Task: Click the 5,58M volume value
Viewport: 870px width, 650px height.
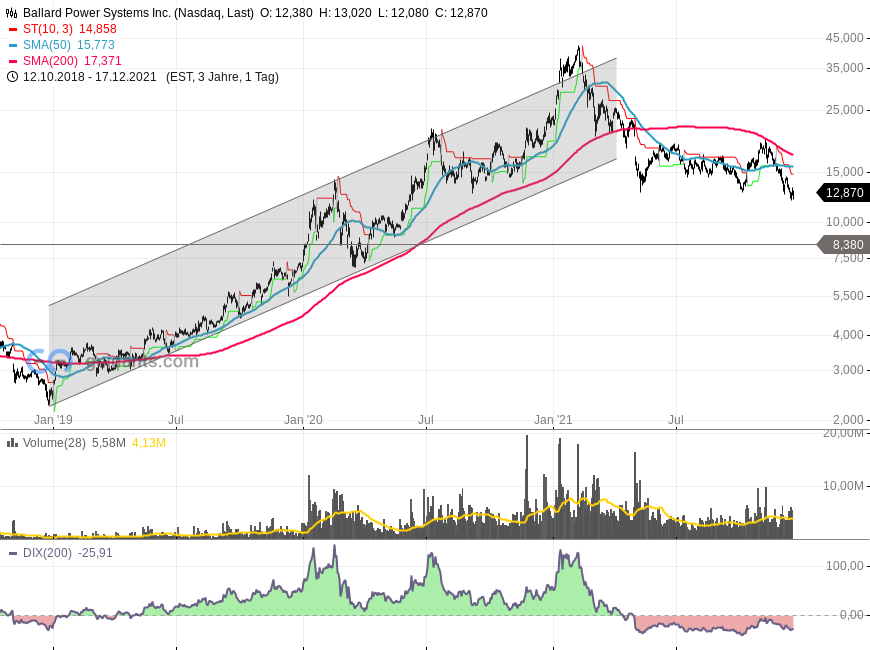Action: (109, 443)
